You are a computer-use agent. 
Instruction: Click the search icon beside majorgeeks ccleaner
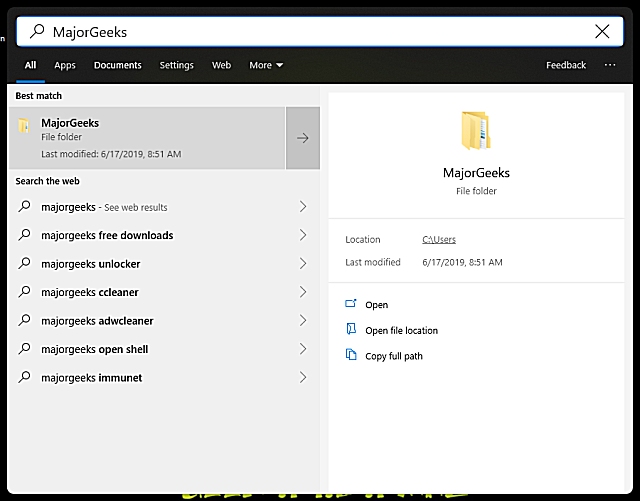[24, 292]
